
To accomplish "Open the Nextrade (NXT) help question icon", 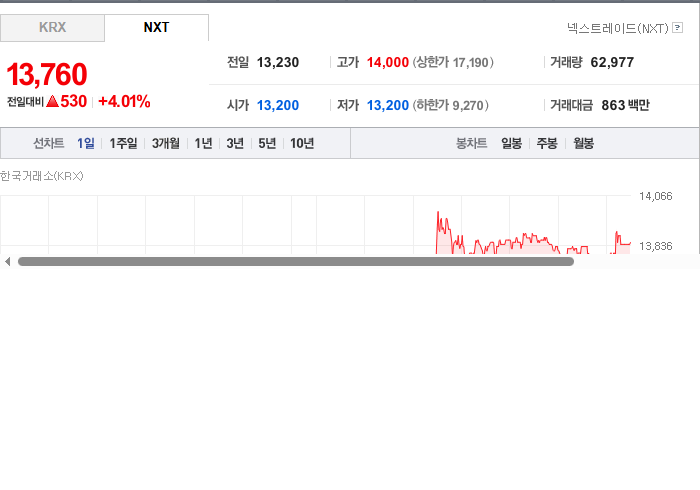I will (x=677, y=28).
